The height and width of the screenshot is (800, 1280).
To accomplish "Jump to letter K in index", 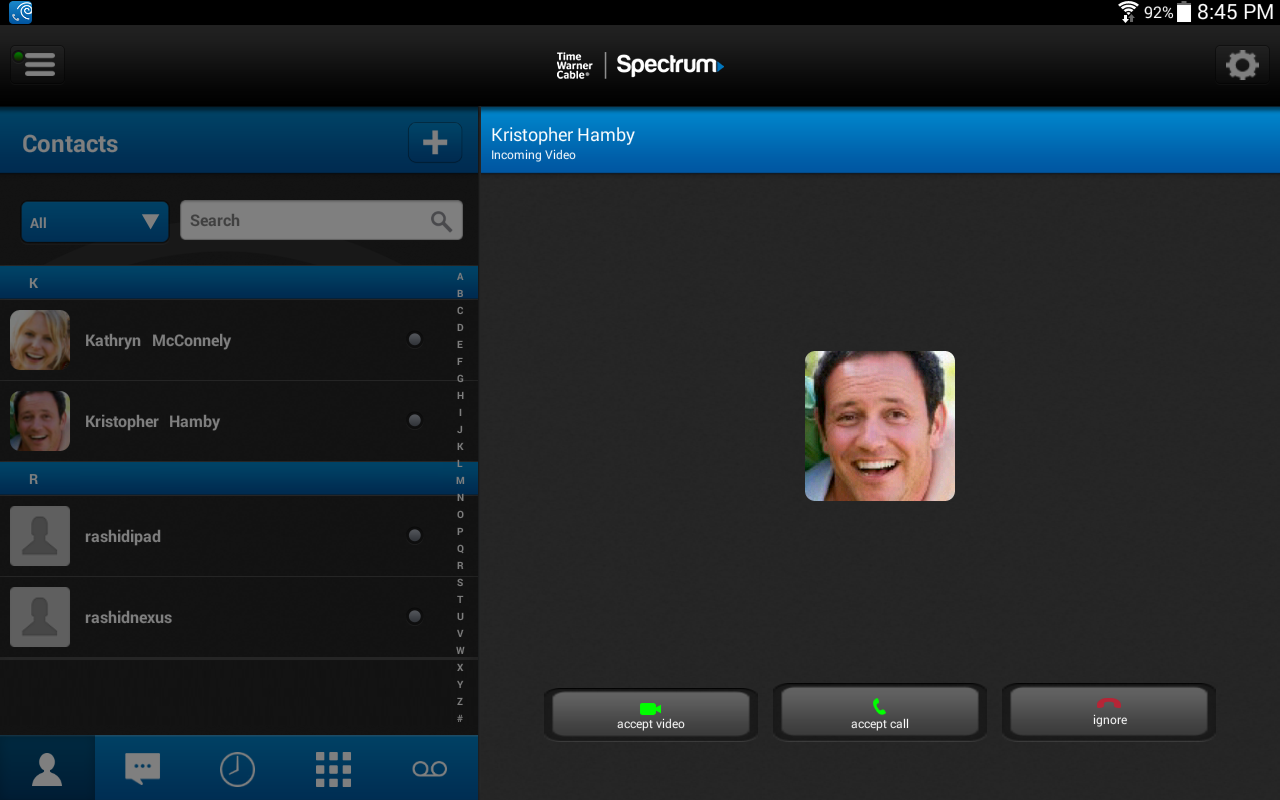I will [x=460, y=447].
